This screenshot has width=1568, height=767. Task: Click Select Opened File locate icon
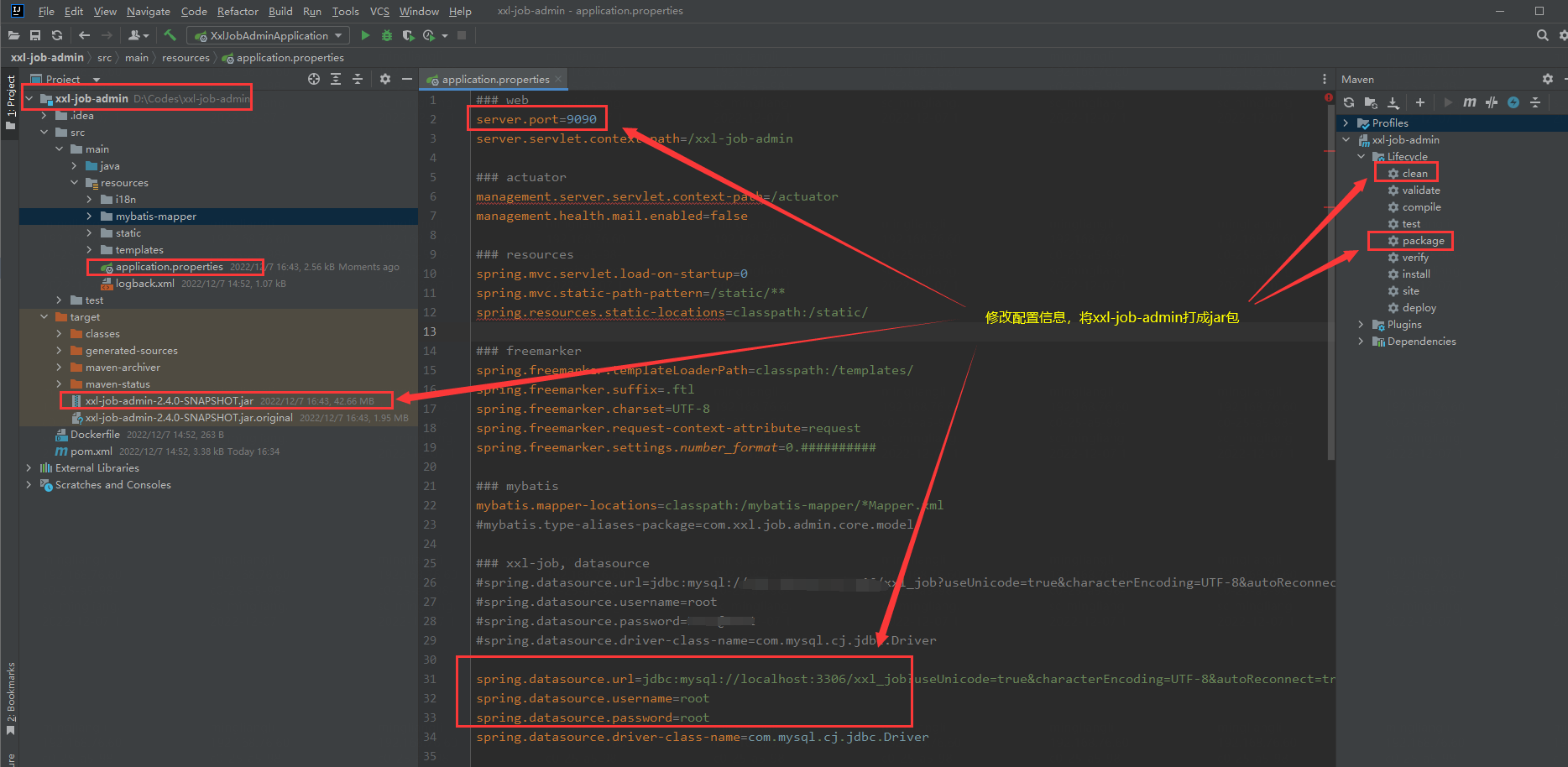(x=314, y=79)
